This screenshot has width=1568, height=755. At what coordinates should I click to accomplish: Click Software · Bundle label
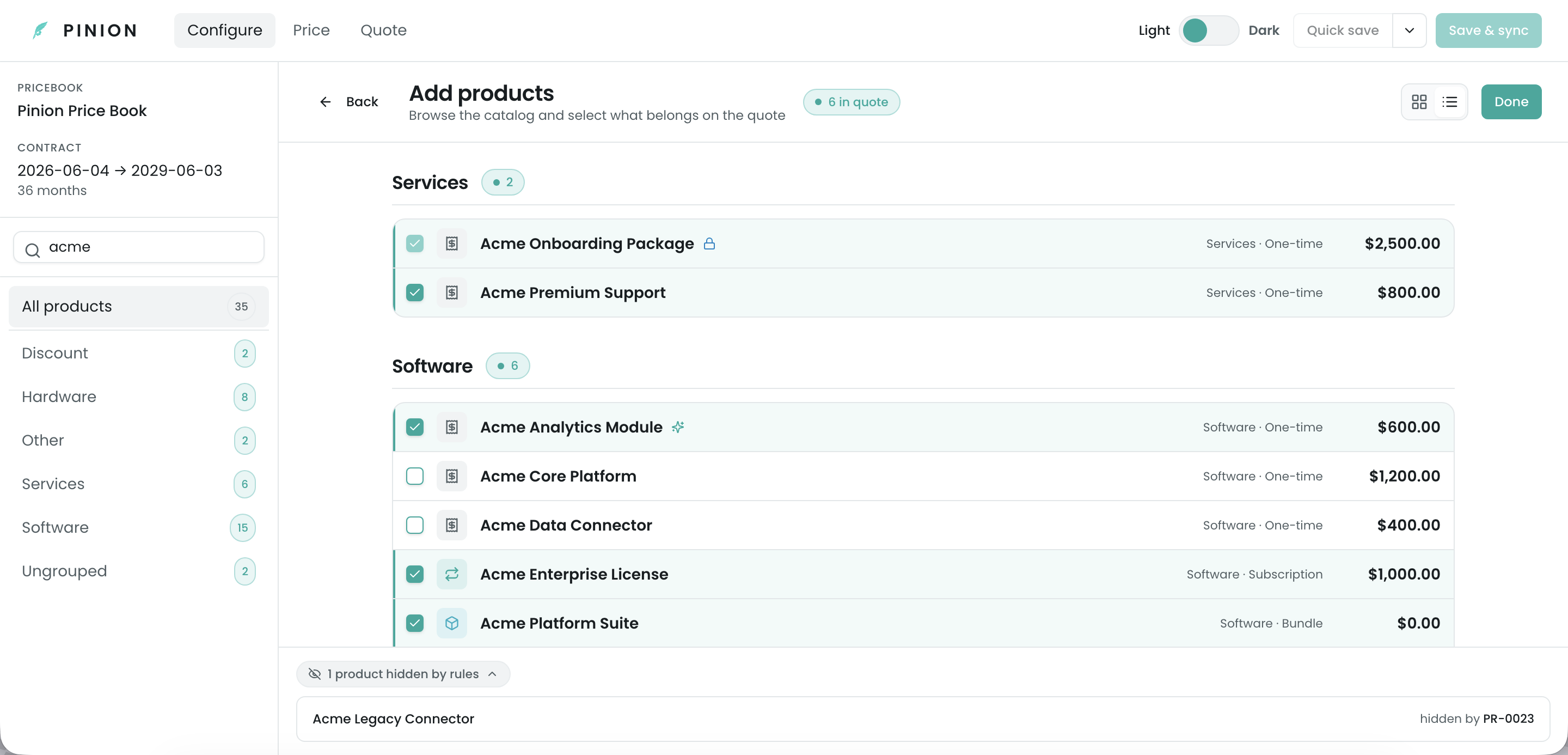coord(1271,623)
